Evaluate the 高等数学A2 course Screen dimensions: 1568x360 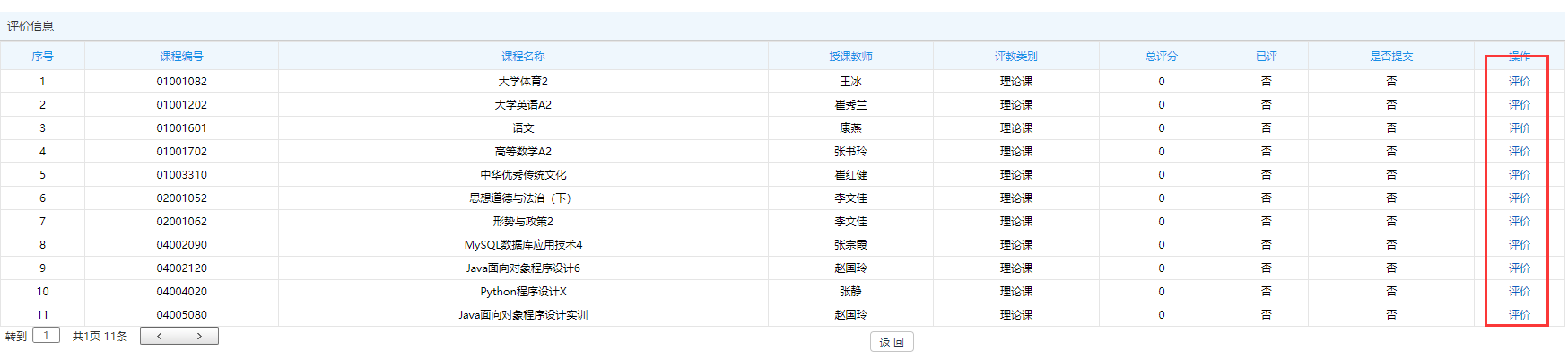1519,152
